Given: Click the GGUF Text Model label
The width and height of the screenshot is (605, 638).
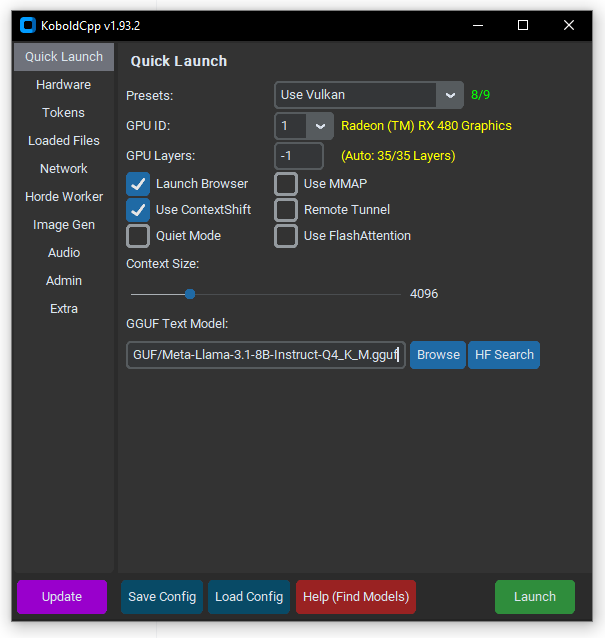Looking at the screenshot, I should point(177,324).
